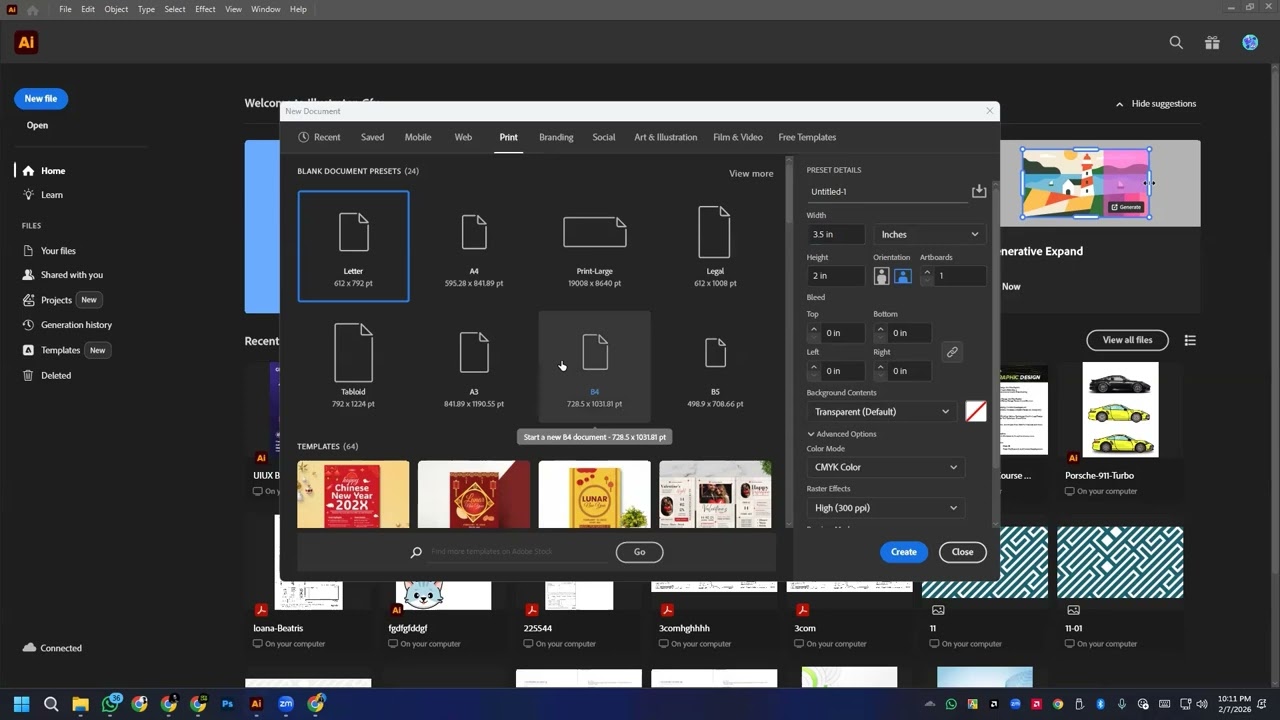The image size is (1280, 720).
Task: Click the Adobe Stock search magnifier icon
Action: coord(416,552)
